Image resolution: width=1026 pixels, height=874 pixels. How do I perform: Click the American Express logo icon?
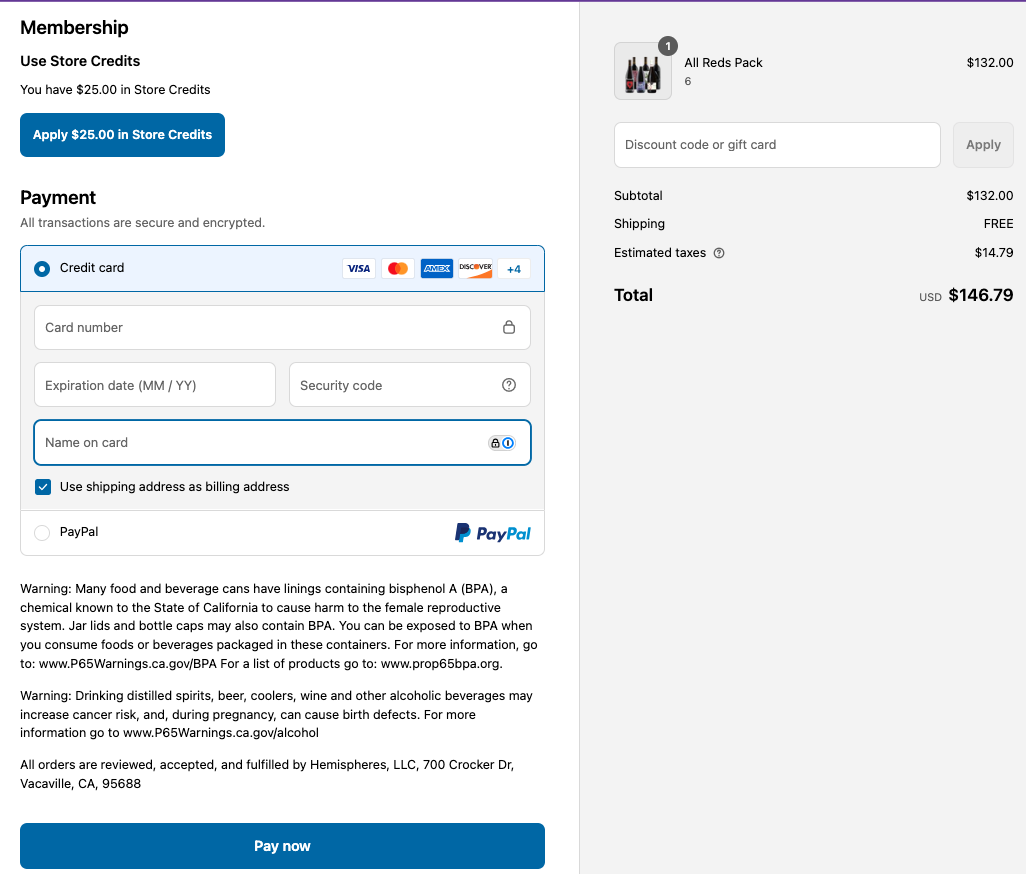(436, 268)
